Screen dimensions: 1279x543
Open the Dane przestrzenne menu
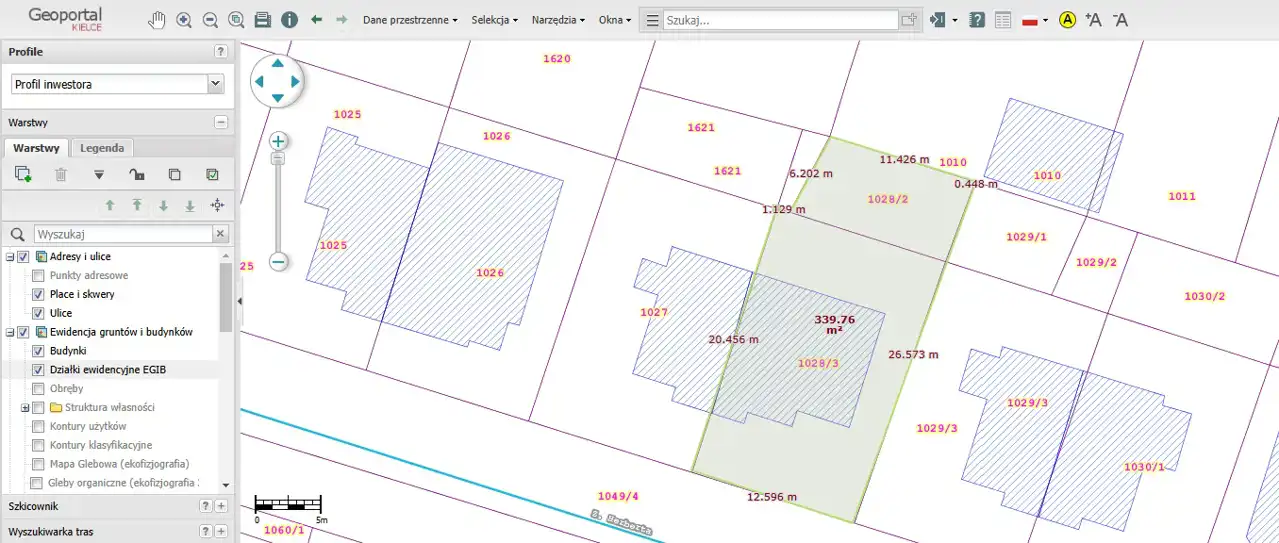(410, 20)
